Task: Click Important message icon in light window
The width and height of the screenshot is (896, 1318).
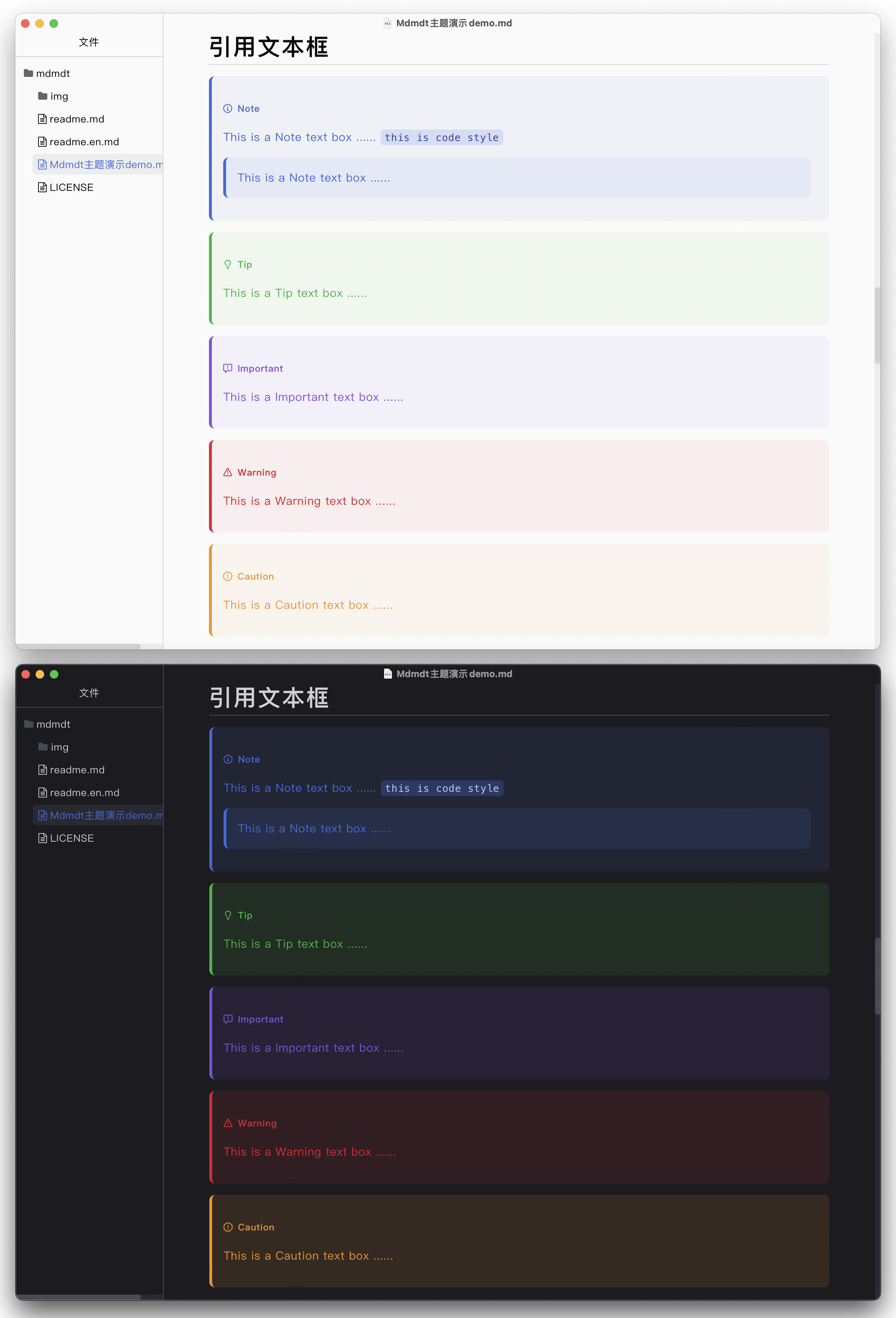Action: [227, 368]
